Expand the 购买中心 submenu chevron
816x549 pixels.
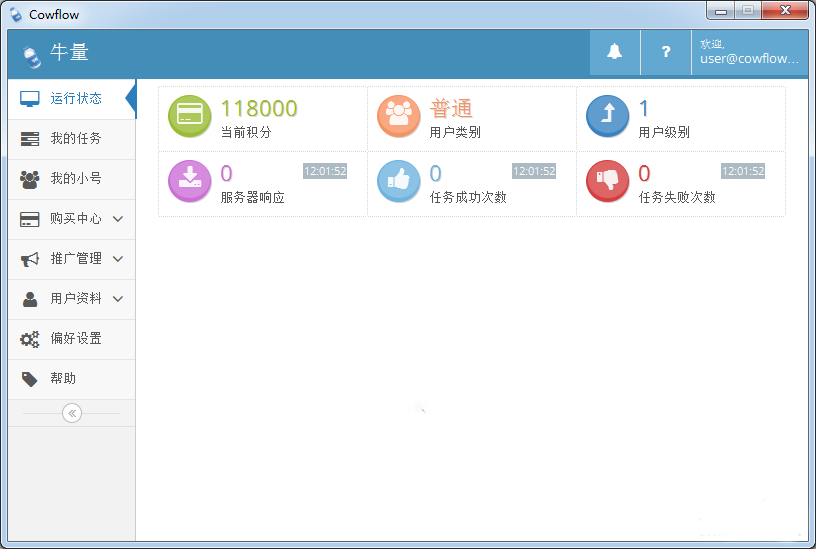pos(118,219)
